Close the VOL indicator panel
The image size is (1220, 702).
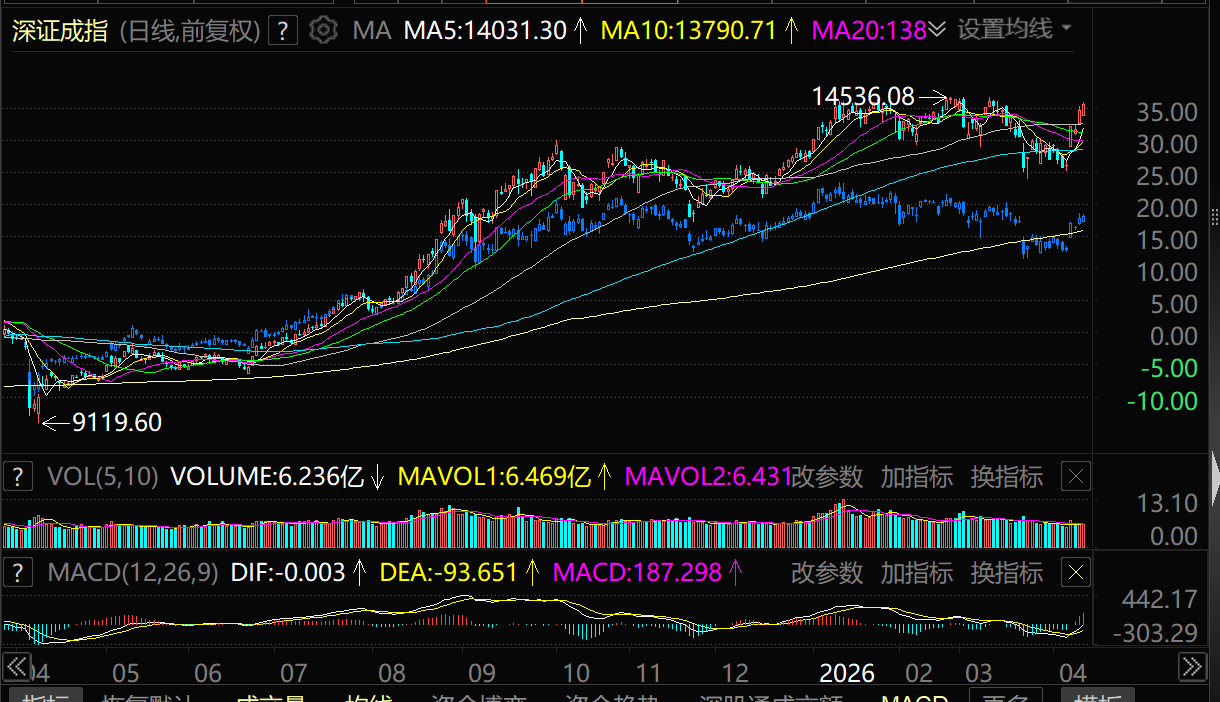pos(1076,477)
